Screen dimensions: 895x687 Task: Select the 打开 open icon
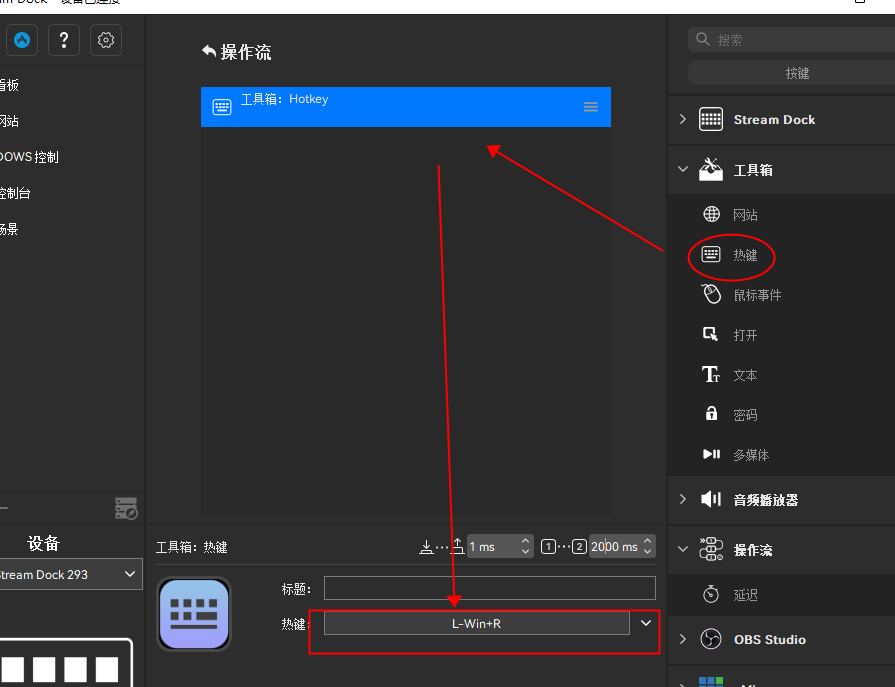(x=711, y=334)
